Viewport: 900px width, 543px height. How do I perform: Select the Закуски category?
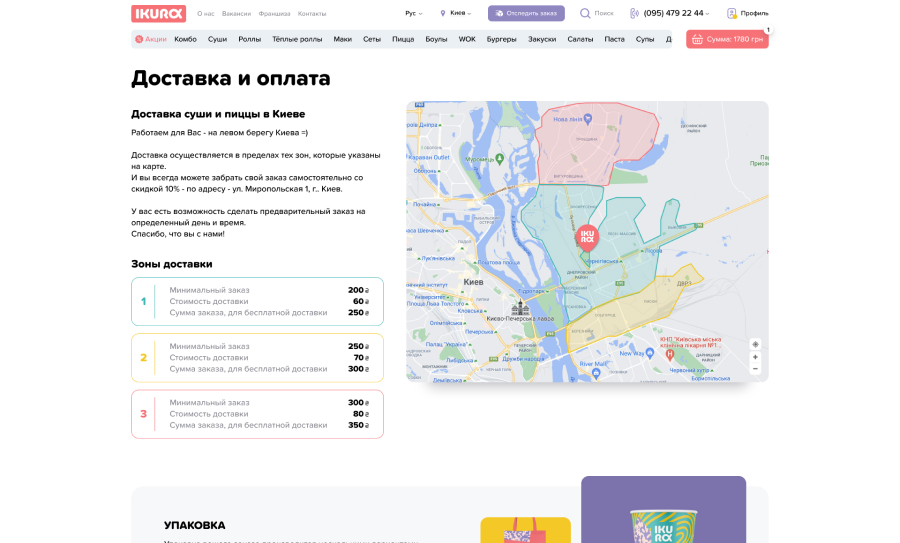[542, 39]
